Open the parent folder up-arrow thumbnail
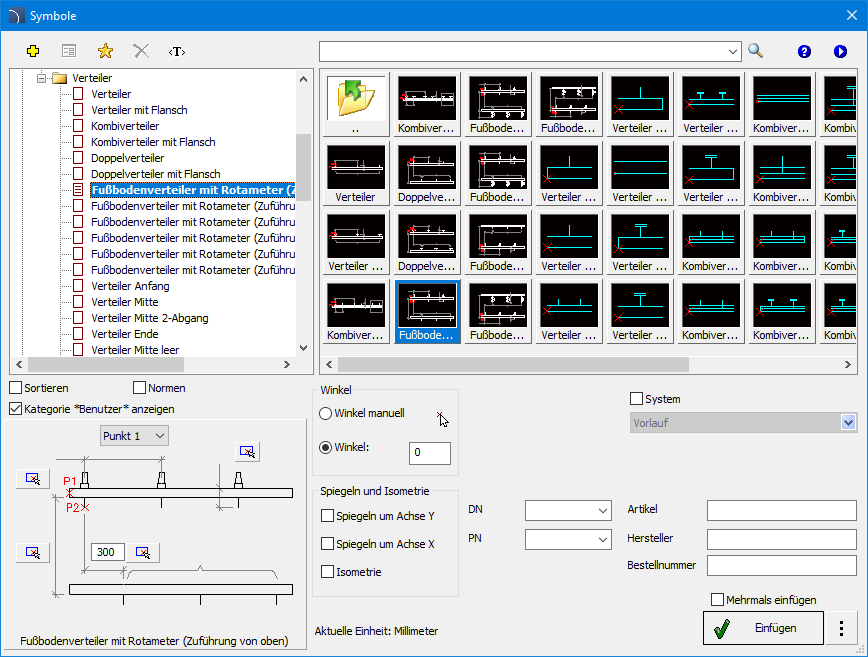 [x=356, y=99]
